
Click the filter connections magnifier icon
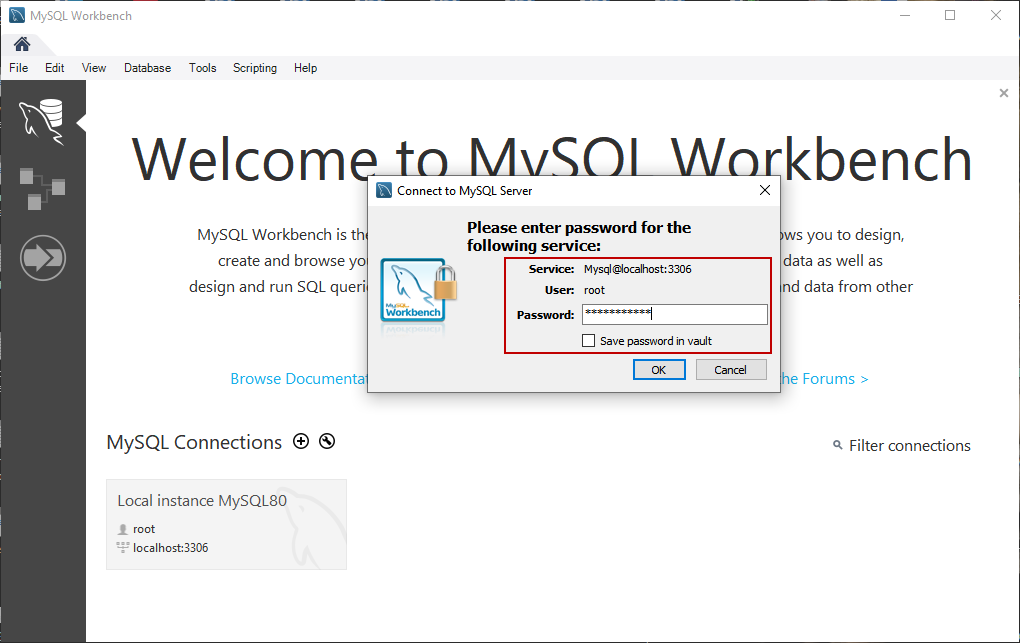click(x=838, y=446)
